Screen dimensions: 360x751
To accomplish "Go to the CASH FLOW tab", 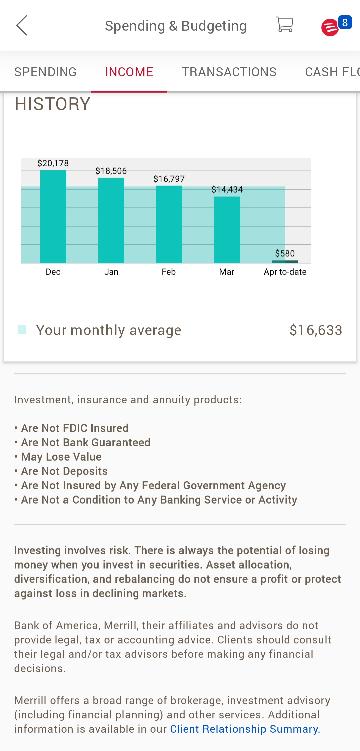I will tap(332, 72).
